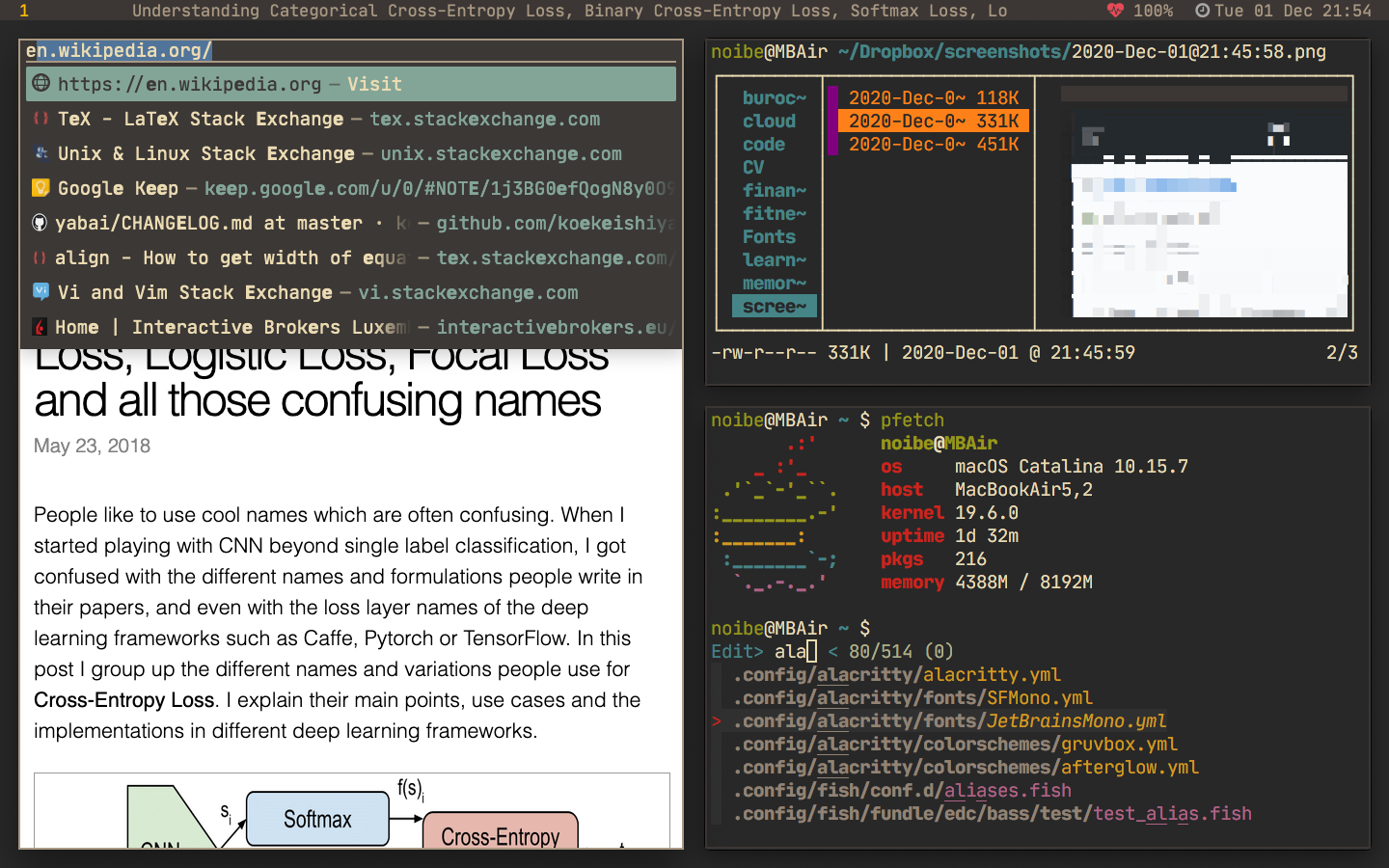This screenshot has width=1389, height=868.
Task: Click the Interactive Brokers favicon
Action: (x=40, y=326)
